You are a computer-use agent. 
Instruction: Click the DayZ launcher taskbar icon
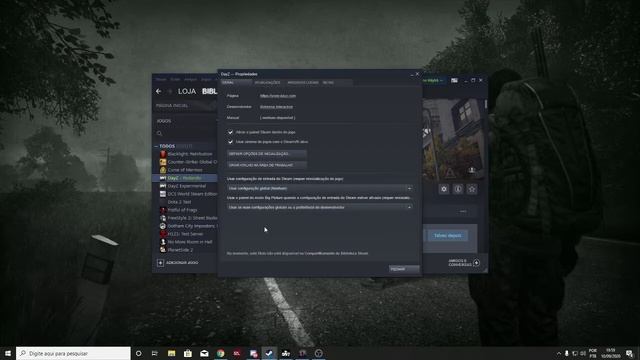(286, 353)
